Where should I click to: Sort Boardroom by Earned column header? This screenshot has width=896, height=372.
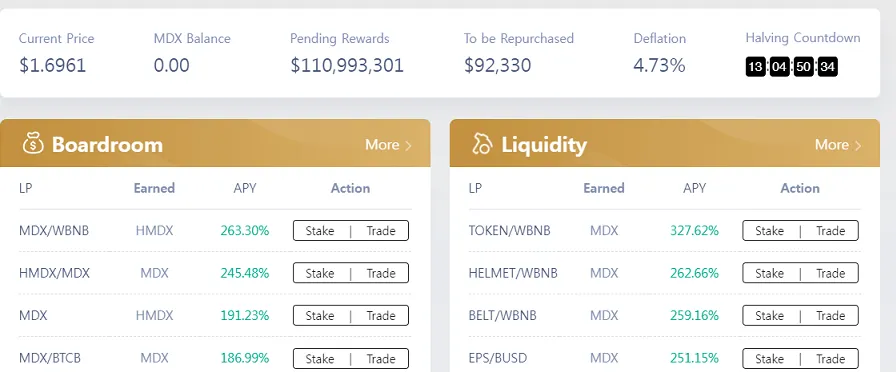154,188
